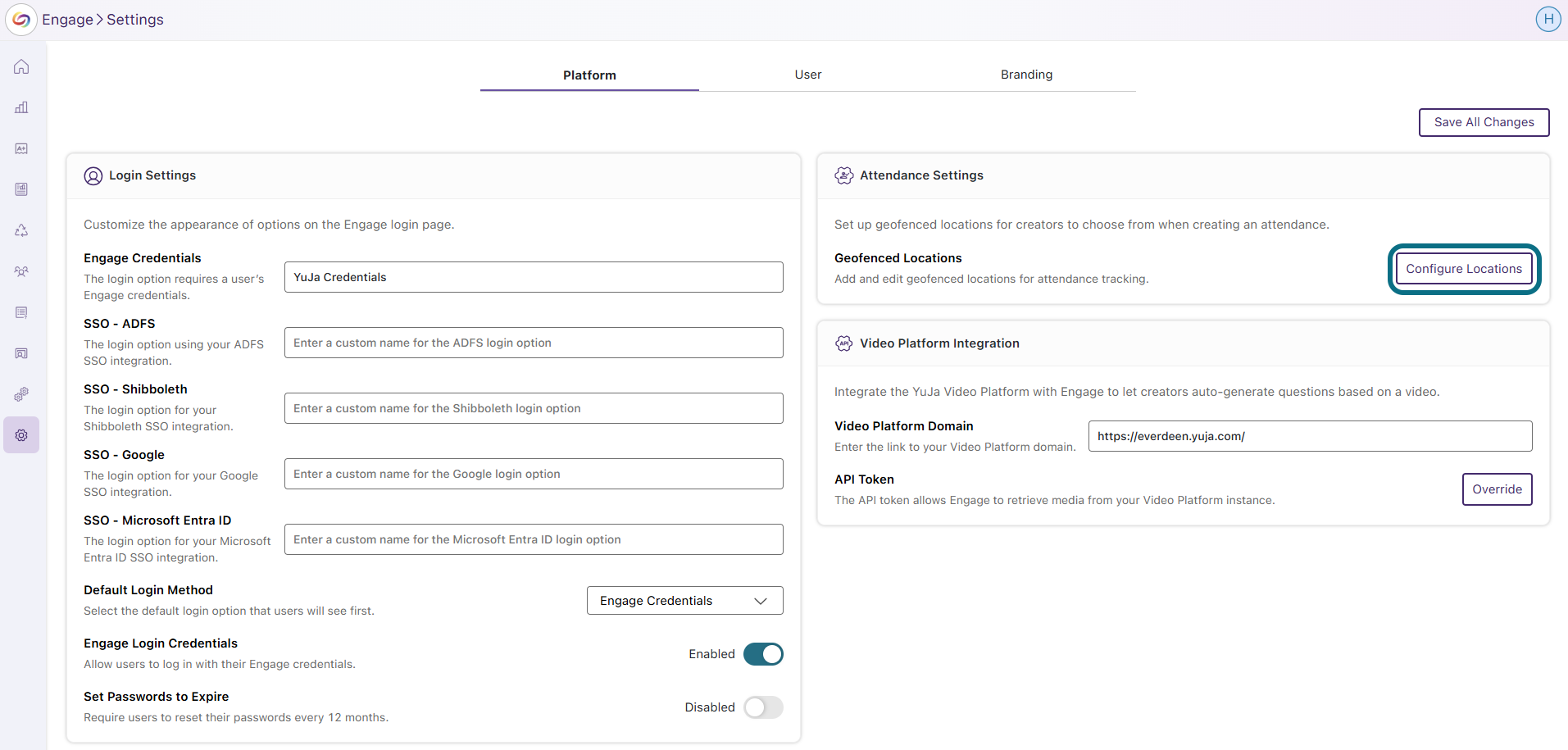This screenshot has width=1568, height=750.
Task: Switch to the Branding tab
Action: point(1026,75)
